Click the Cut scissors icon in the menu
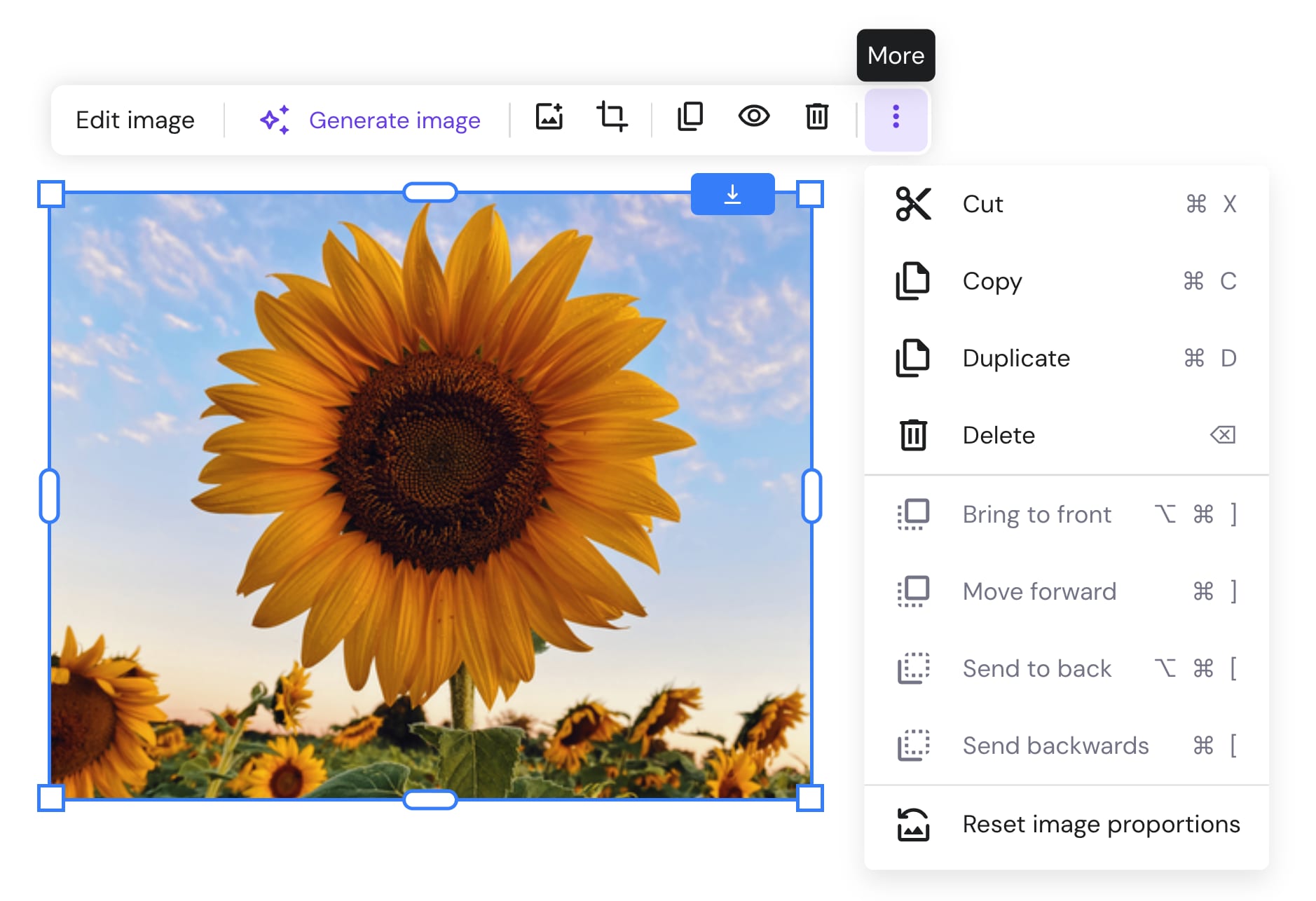Viewport: 1316px width, 901px height. [x=912, y=204]
